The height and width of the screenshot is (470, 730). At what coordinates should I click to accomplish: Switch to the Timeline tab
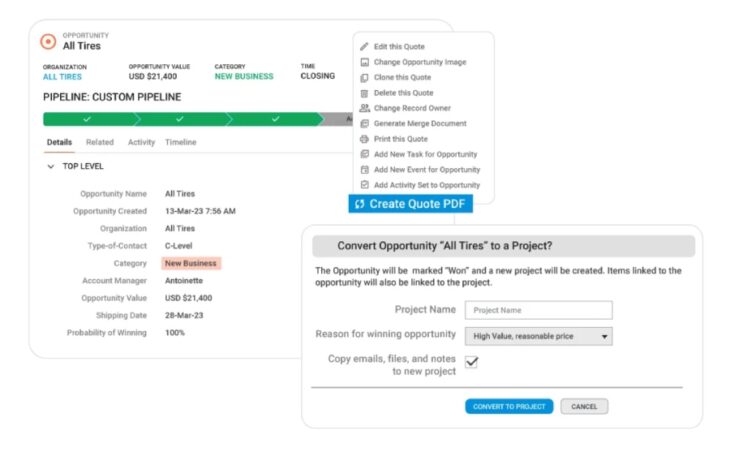click(181, 142)
